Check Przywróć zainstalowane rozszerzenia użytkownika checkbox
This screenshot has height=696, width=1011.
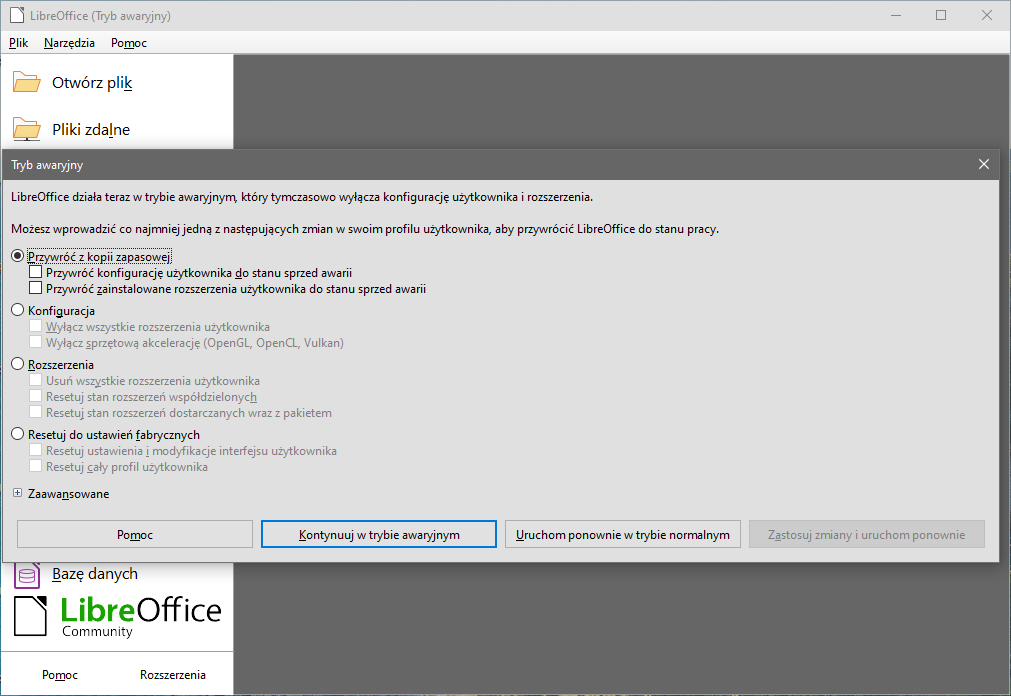[x=35, y=288]
